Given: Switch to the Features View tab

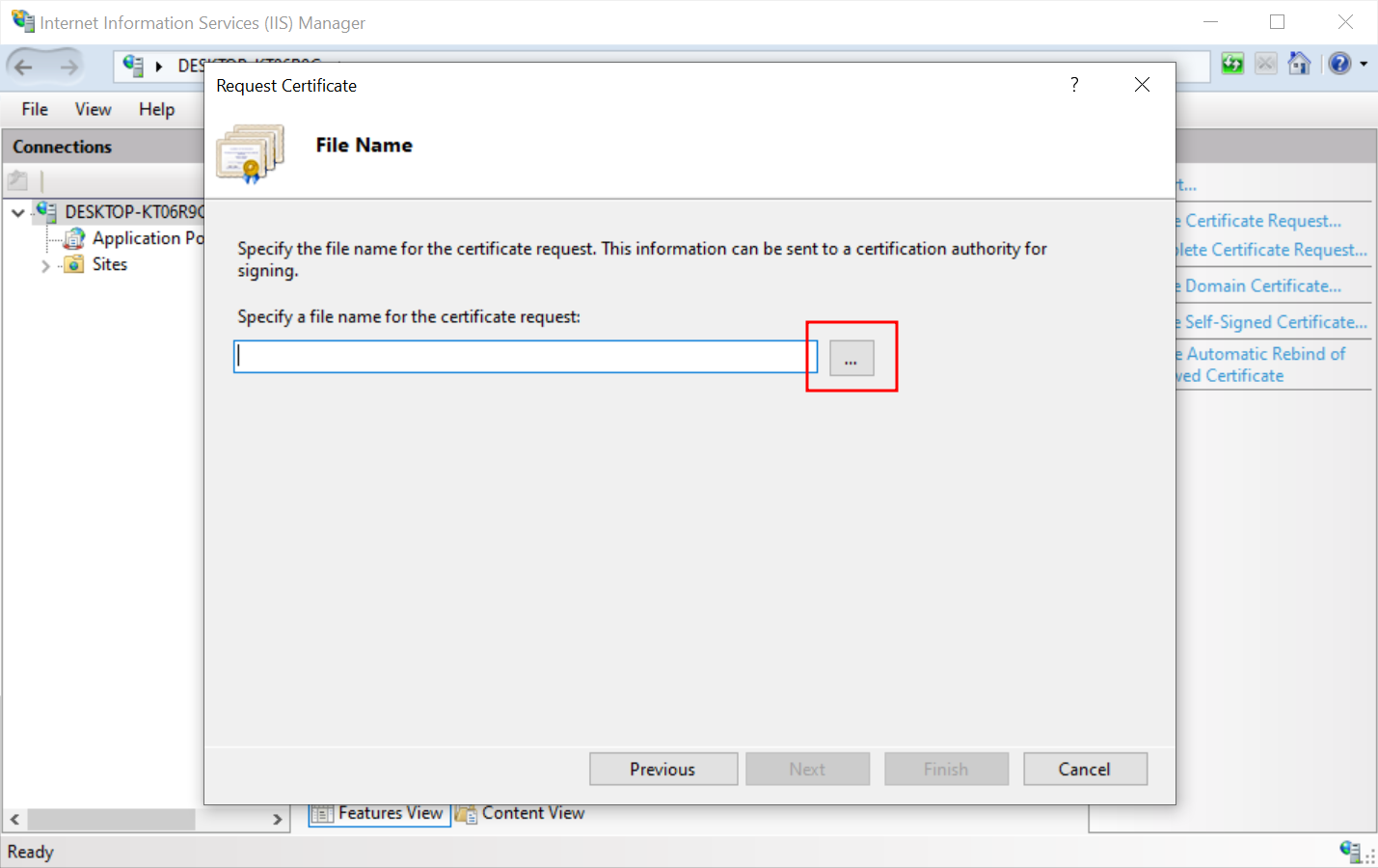Looking at the screenshot, I should pos(380,813).
